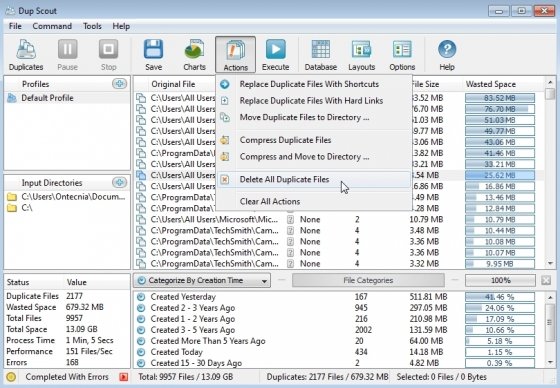
Task: Select the Created 2 - 3 Years Ago row
Action: [x=339, y=308]
